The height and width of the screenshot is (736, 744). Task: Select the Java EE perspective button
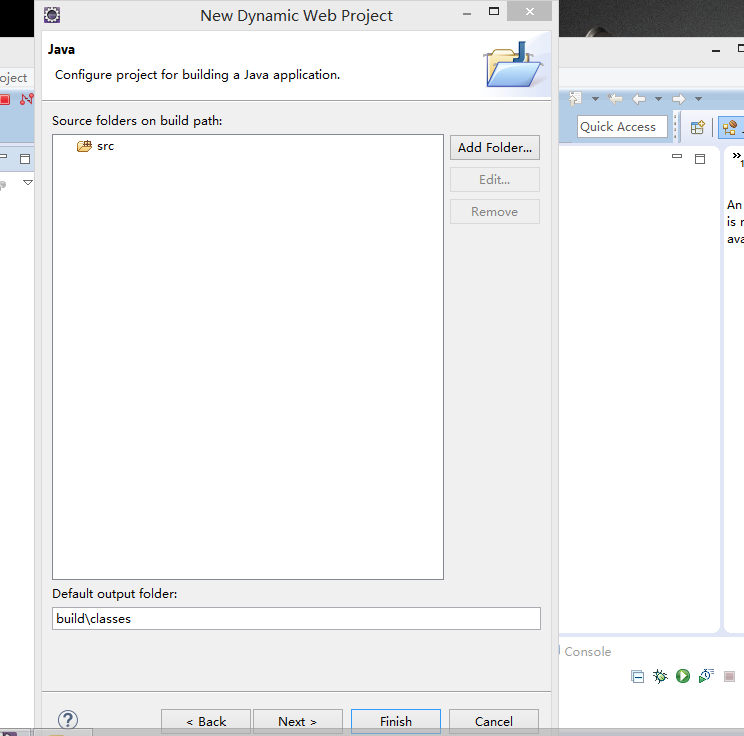pyautogui.click(x=731, y=127)
